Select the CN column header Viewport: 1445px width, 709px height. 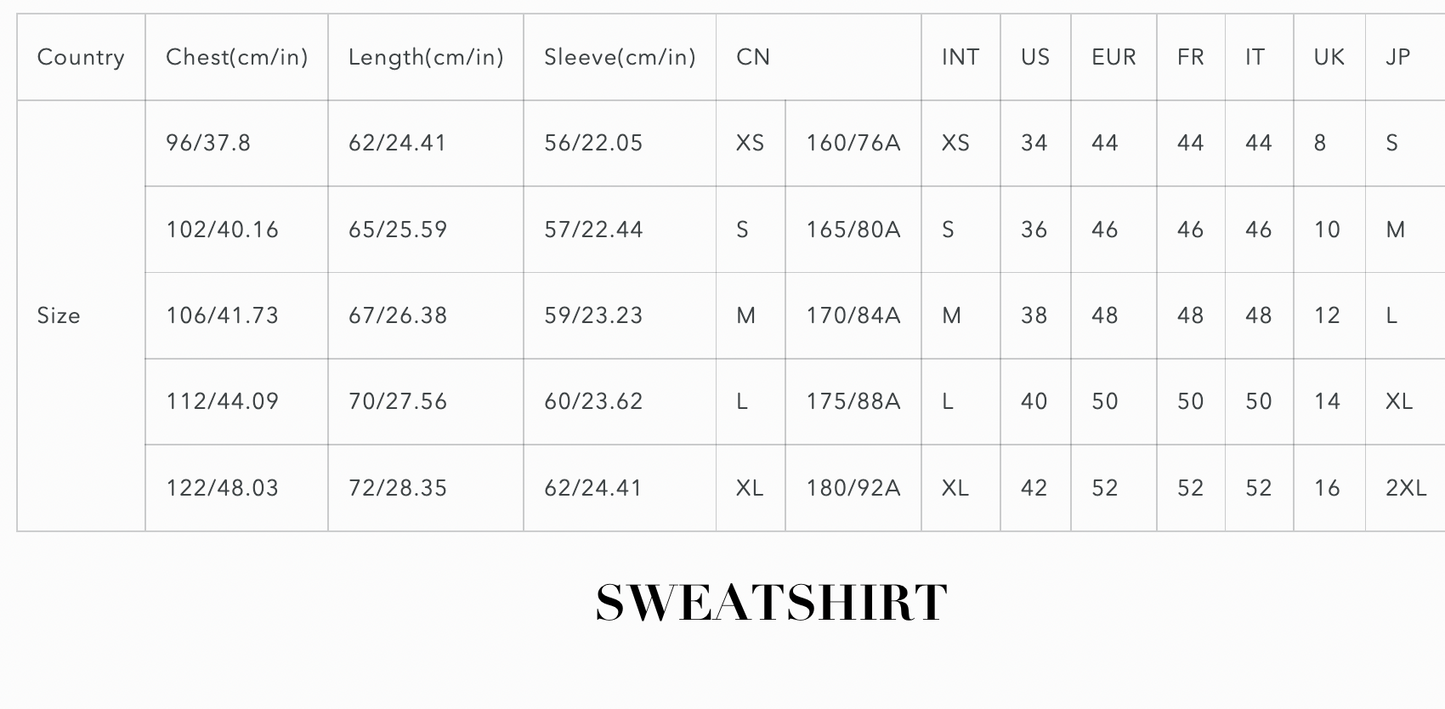click(753, 57)
